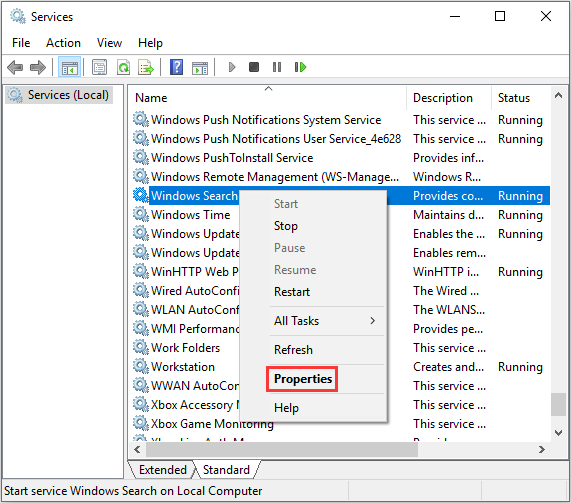Image resolution: width=571 pixels, height=503 pixels.
Task: Select Services (Local) in the tree
Action: pyautogui.click(x=68, y=95)
